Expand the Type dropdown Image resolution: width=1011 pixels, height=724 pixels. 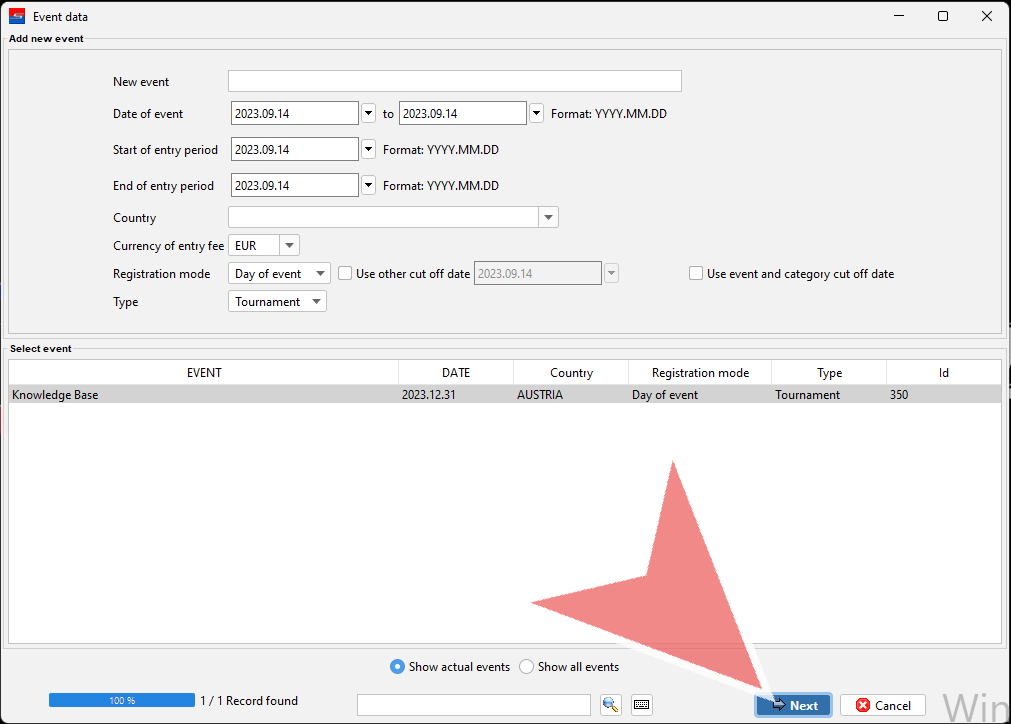[x=316, y=302]
